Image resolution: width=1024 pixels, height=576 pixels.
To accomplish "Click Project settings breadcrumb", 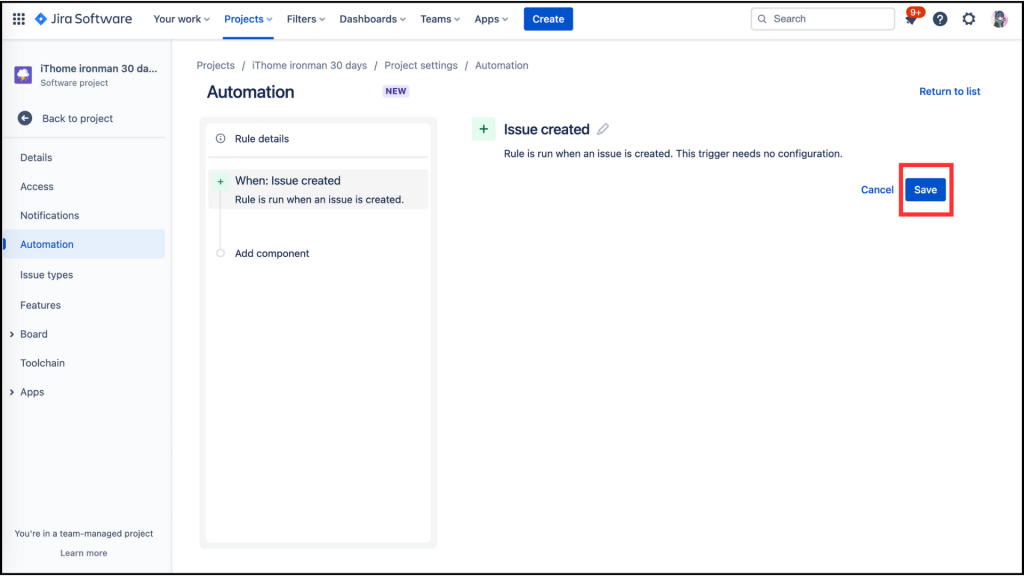I will (421, 65).
